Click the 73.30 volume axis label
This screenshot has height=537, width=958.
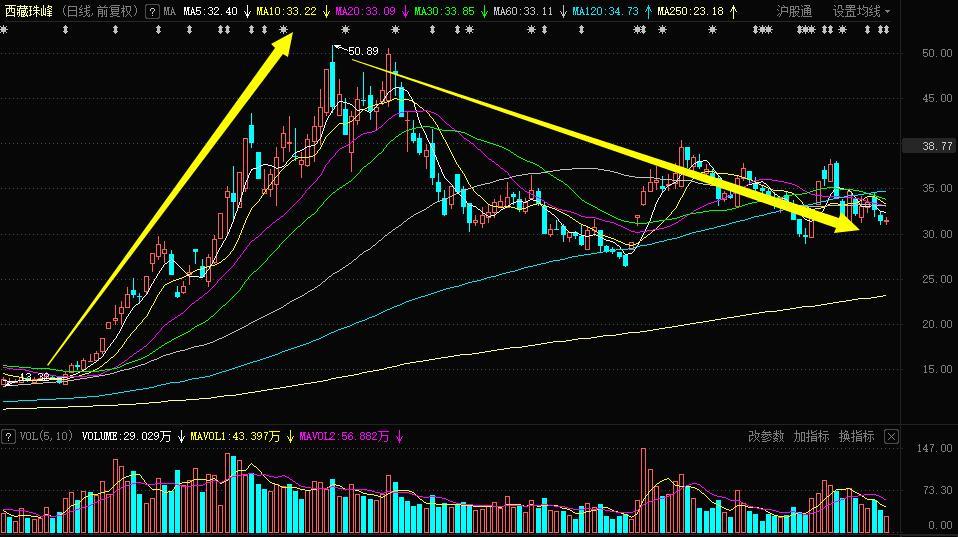pyautogui.click(x=937, y=490)
